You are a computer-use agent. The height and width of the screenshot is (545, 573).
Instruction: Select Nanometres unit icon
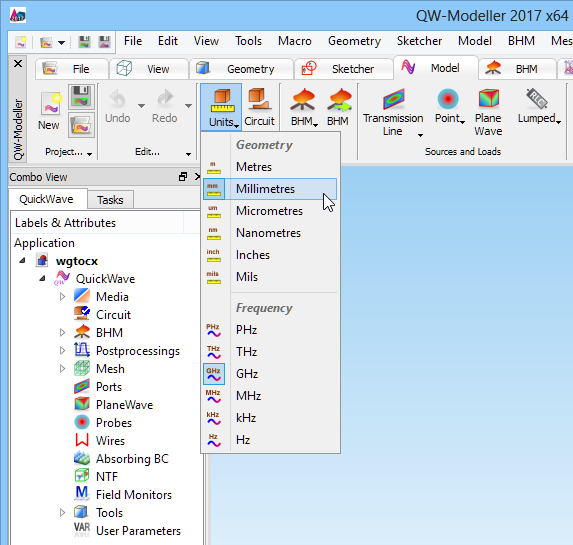pyautogui.click(x=214, y=233)
